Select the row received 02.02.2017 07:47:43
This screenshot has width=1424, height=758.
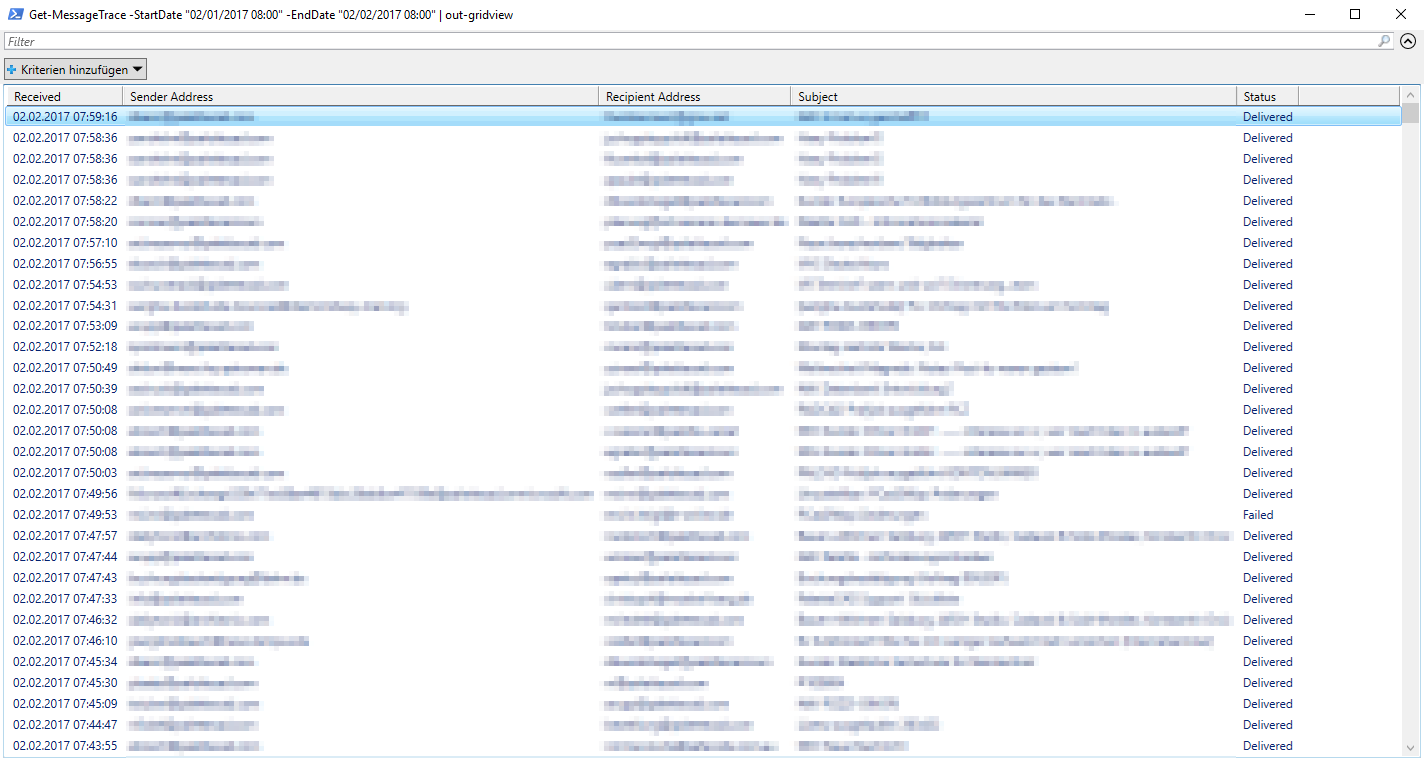click(x=703, y=578)
